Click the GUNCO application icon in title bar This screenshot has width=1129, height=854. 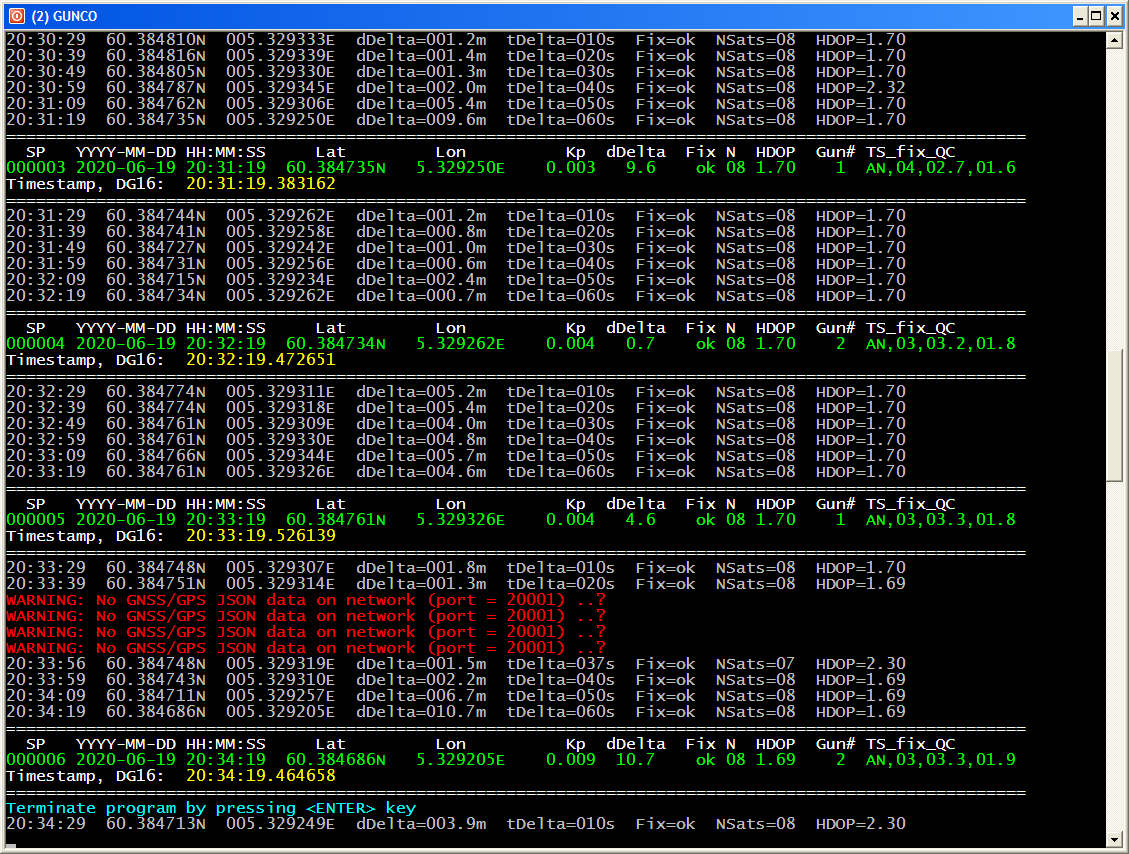pos(15,16)
